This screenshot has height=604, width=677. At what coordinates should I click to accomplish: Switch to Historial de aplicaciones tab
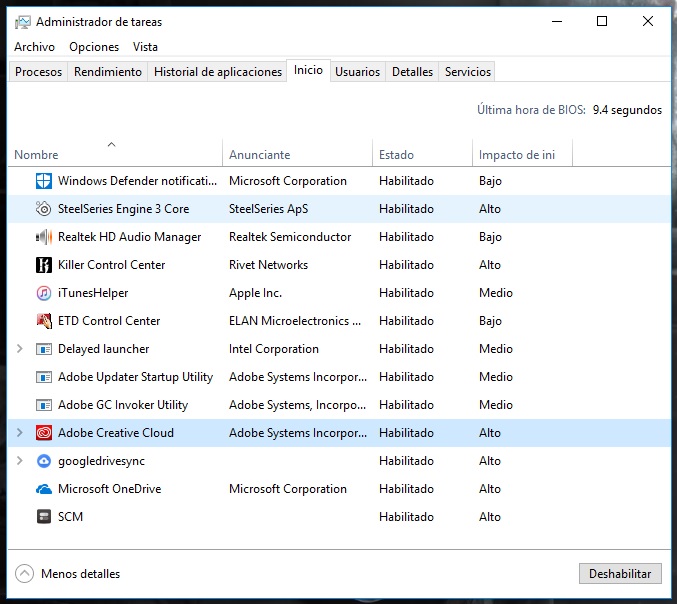(218, 72)
